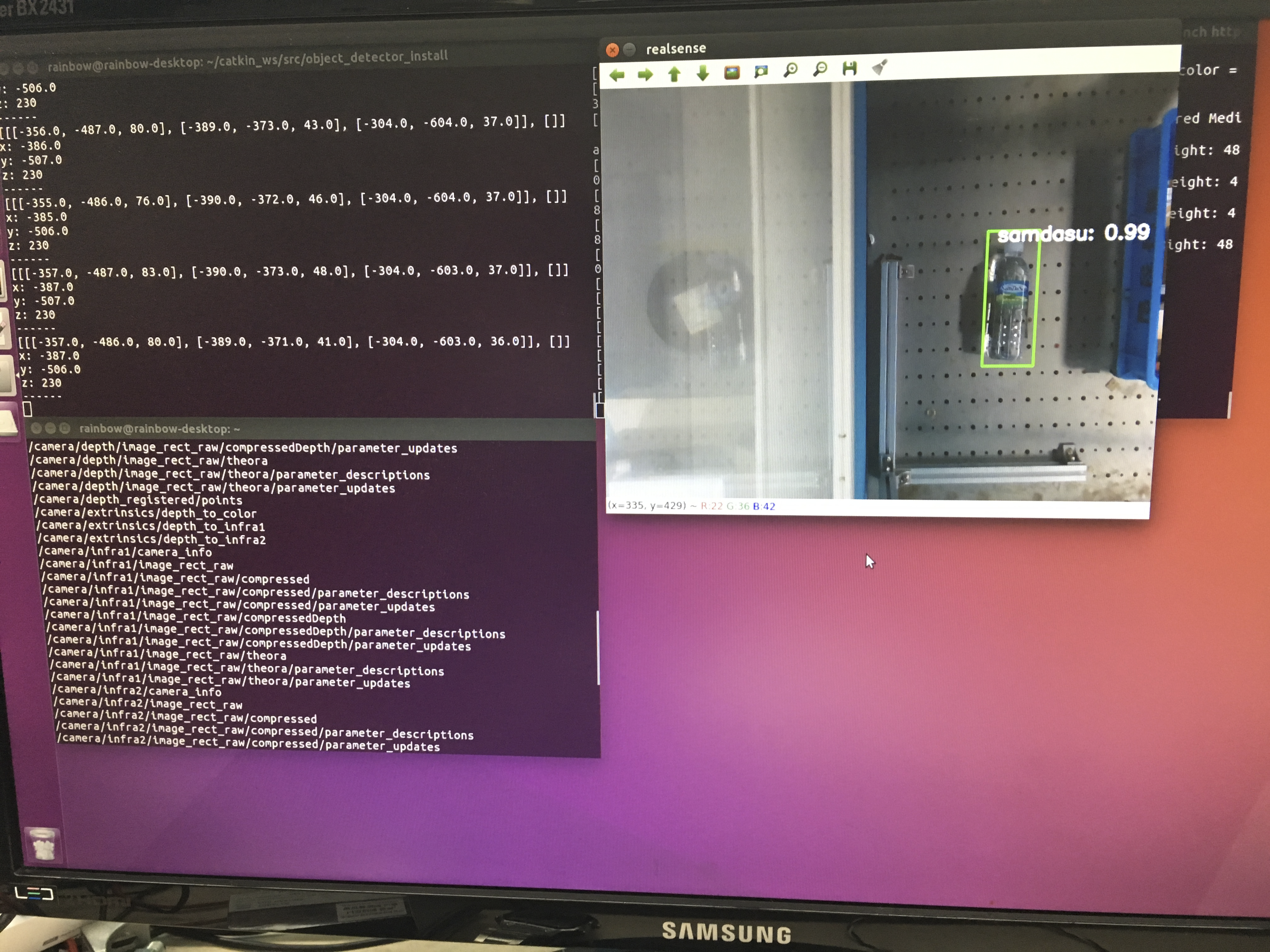Click '/camera/extrinsics/depth_to_infra2' topic line
Image resolution: width=1270 pixels, height=952 pixels.
tap(152, 539)
